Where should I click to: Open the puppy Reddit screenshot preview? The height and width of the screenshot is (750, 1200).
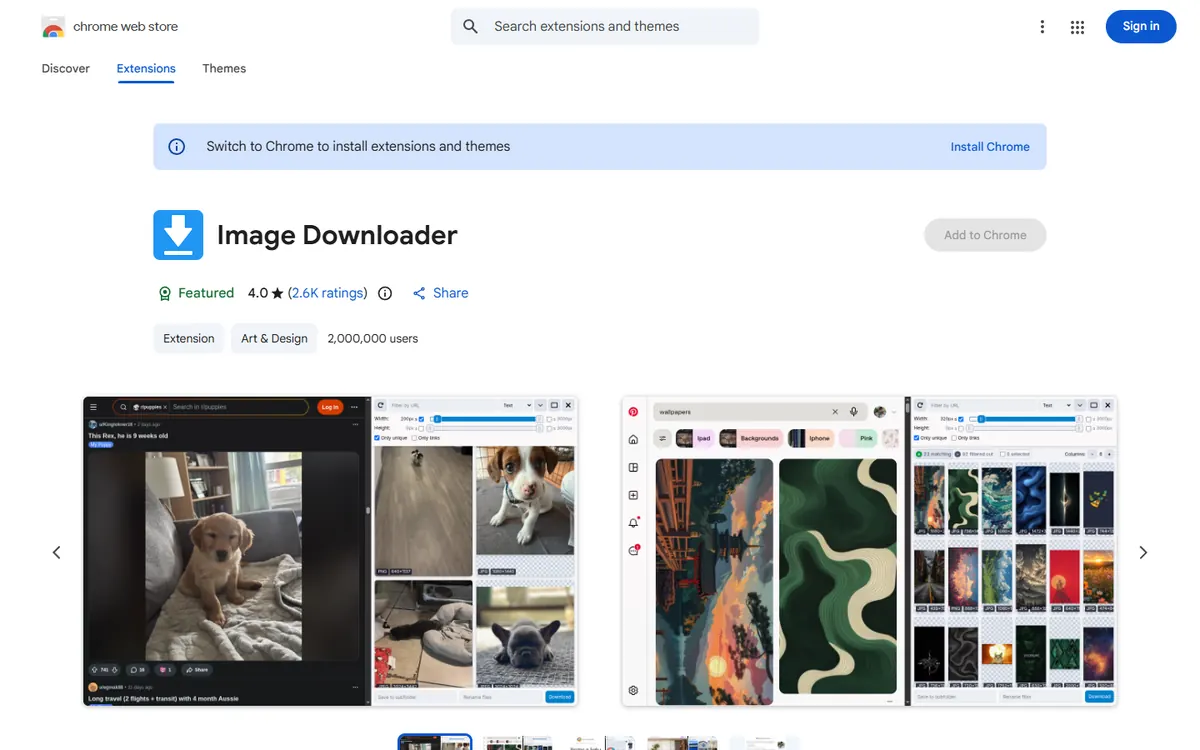[x=331, y=552]
